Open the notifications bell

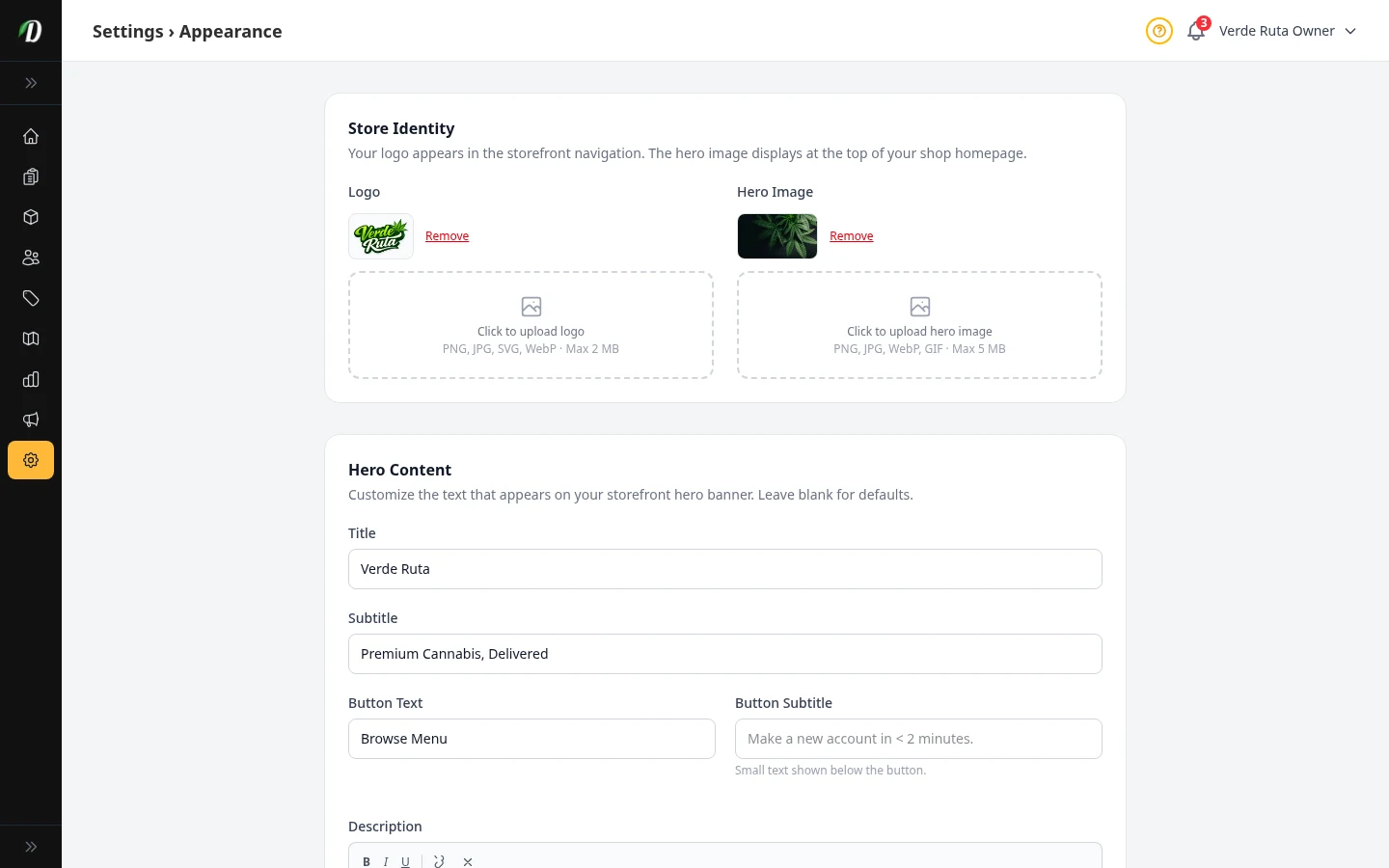1196,31
